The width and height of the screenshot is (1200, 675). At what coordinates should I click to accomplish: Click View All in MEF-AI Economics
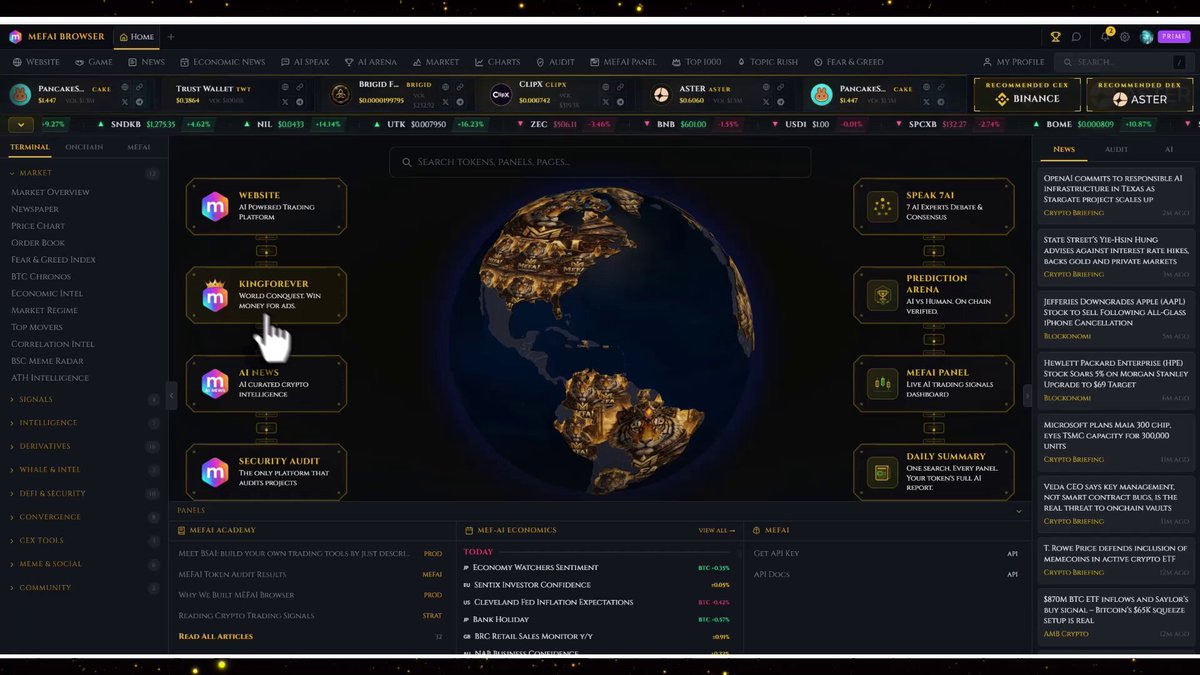pos(716,530)
